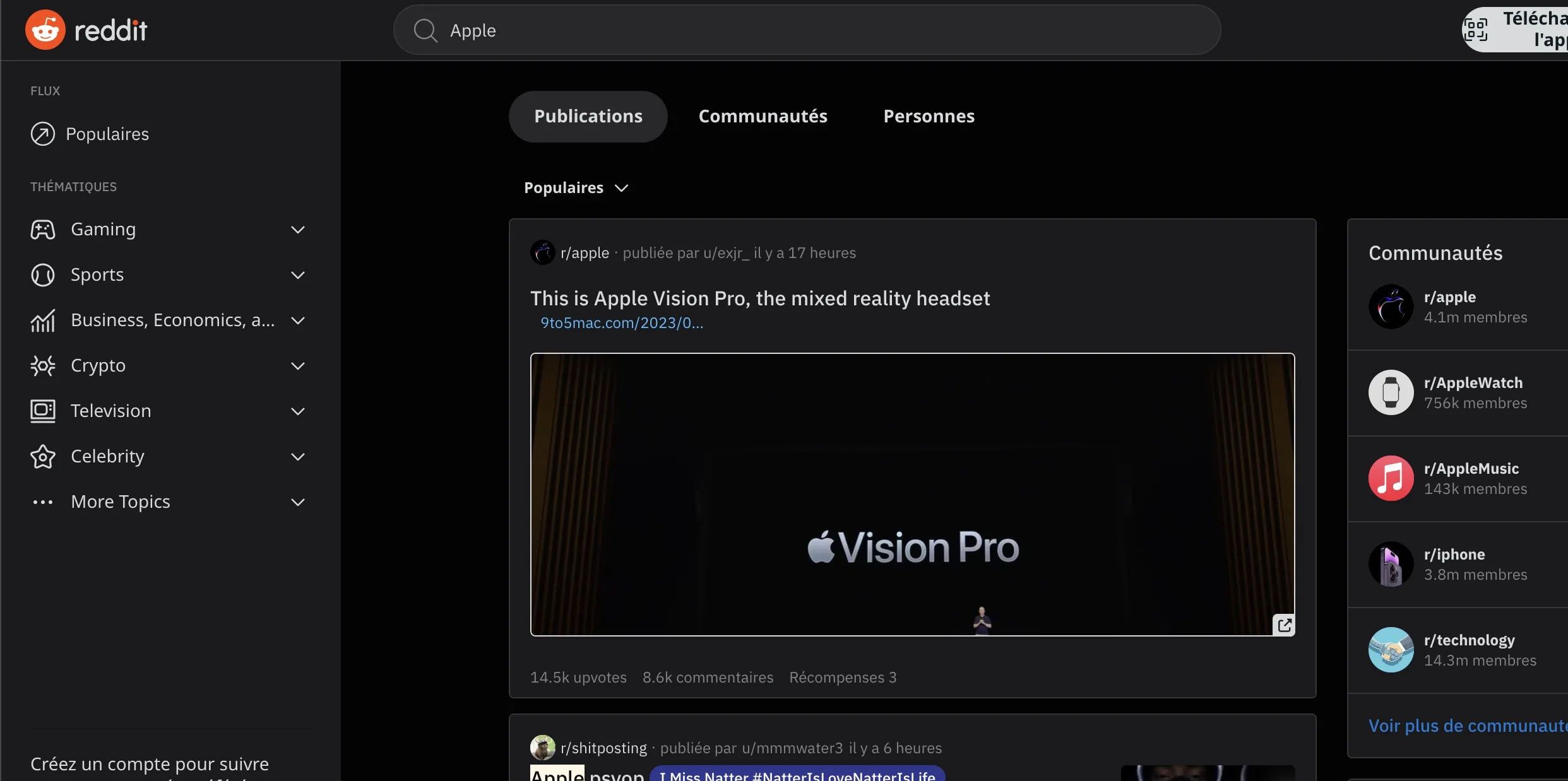Click the r/AppleMusic music note icon
1568x781 pixels.
(1391, 478)
